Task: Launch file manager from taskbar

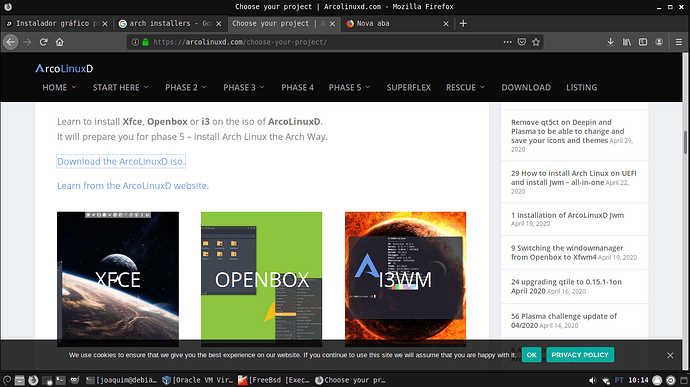Action: pyautogui.click(x=19, y=380)
